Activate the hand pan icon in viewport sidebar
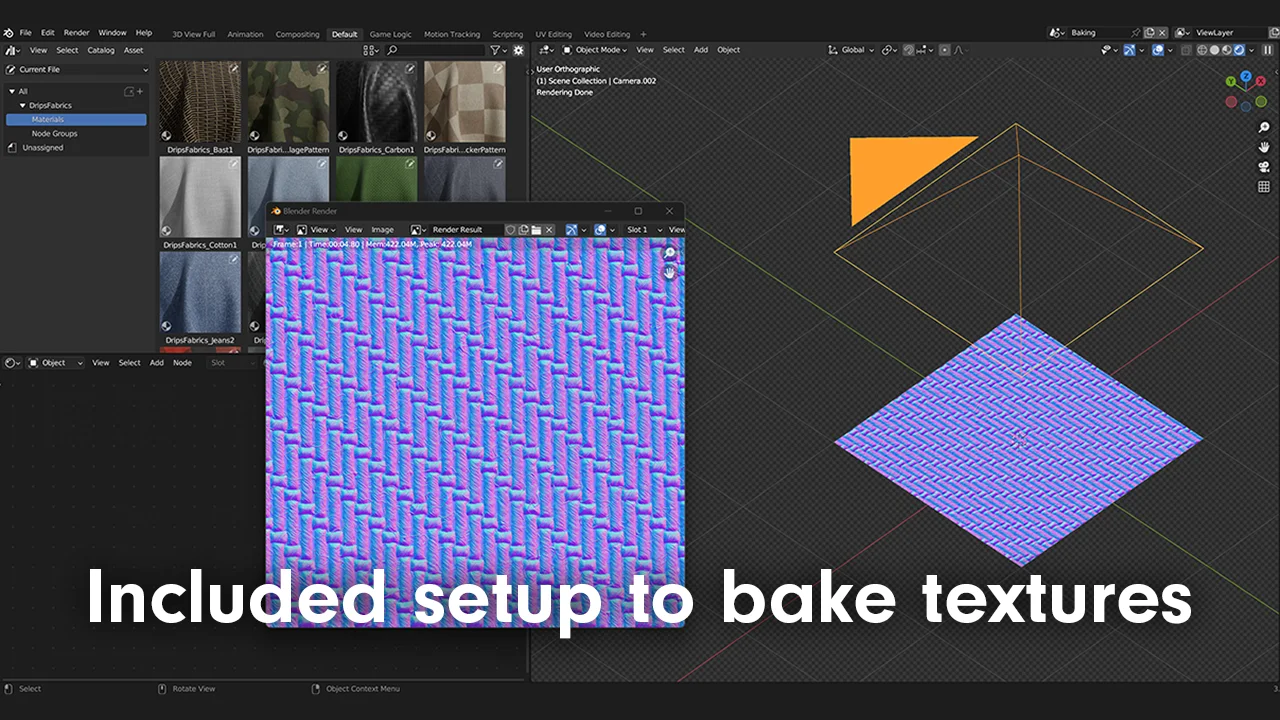Viewport: 1280px width, 720px height. (x=1263, y=146)
